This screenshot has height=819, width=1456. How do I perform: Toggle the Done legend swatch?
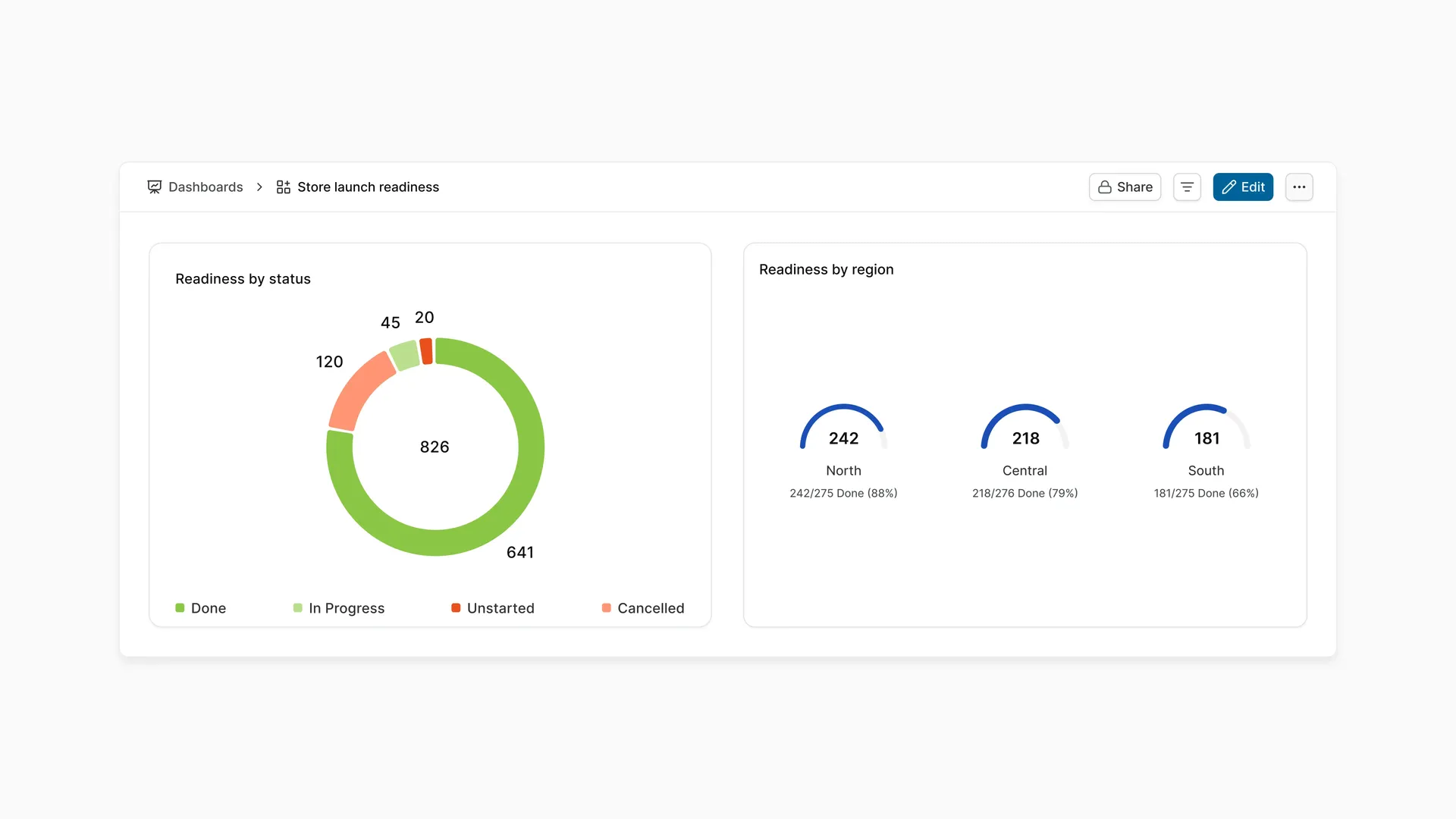pos(180,608)
